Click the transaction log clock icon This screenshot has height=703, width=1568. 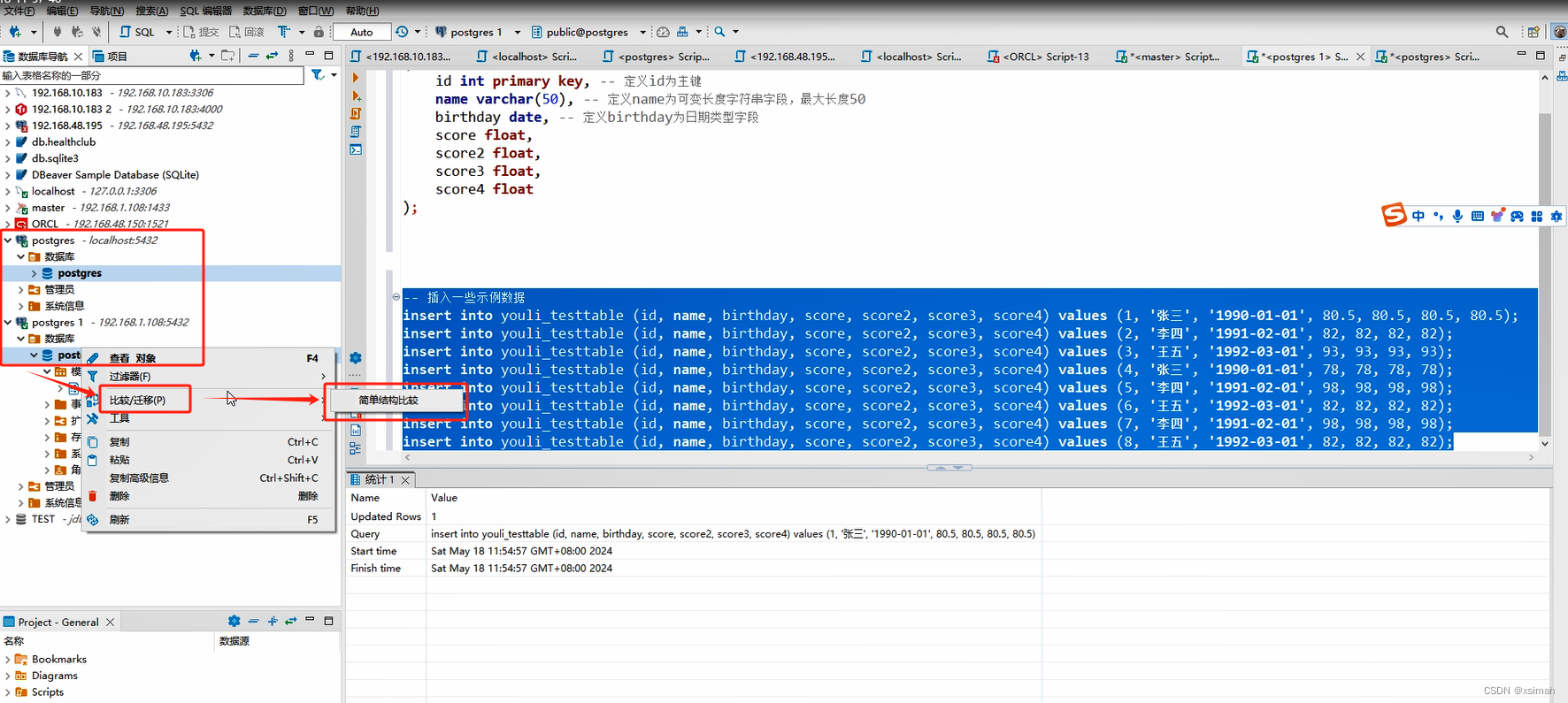click(403, 32)
